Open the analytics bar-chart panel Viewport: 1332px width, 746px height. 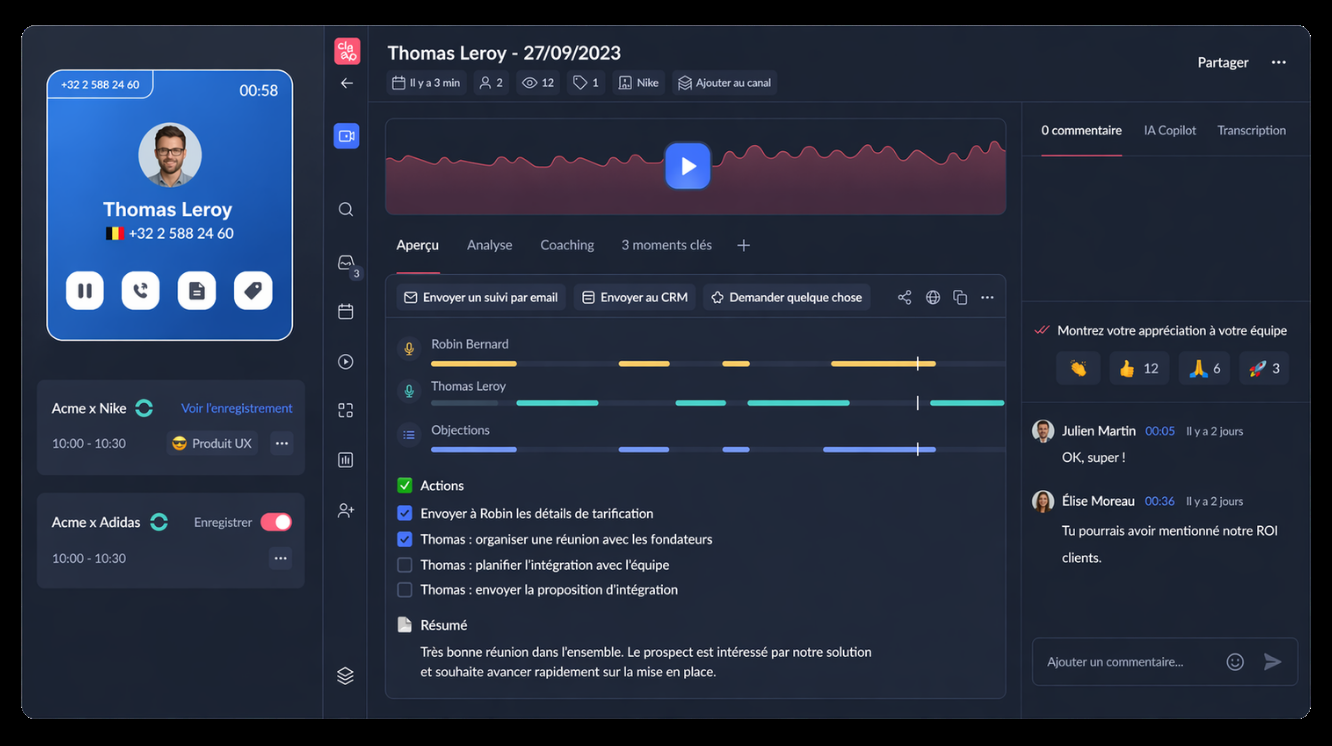(x=345, y=459)
